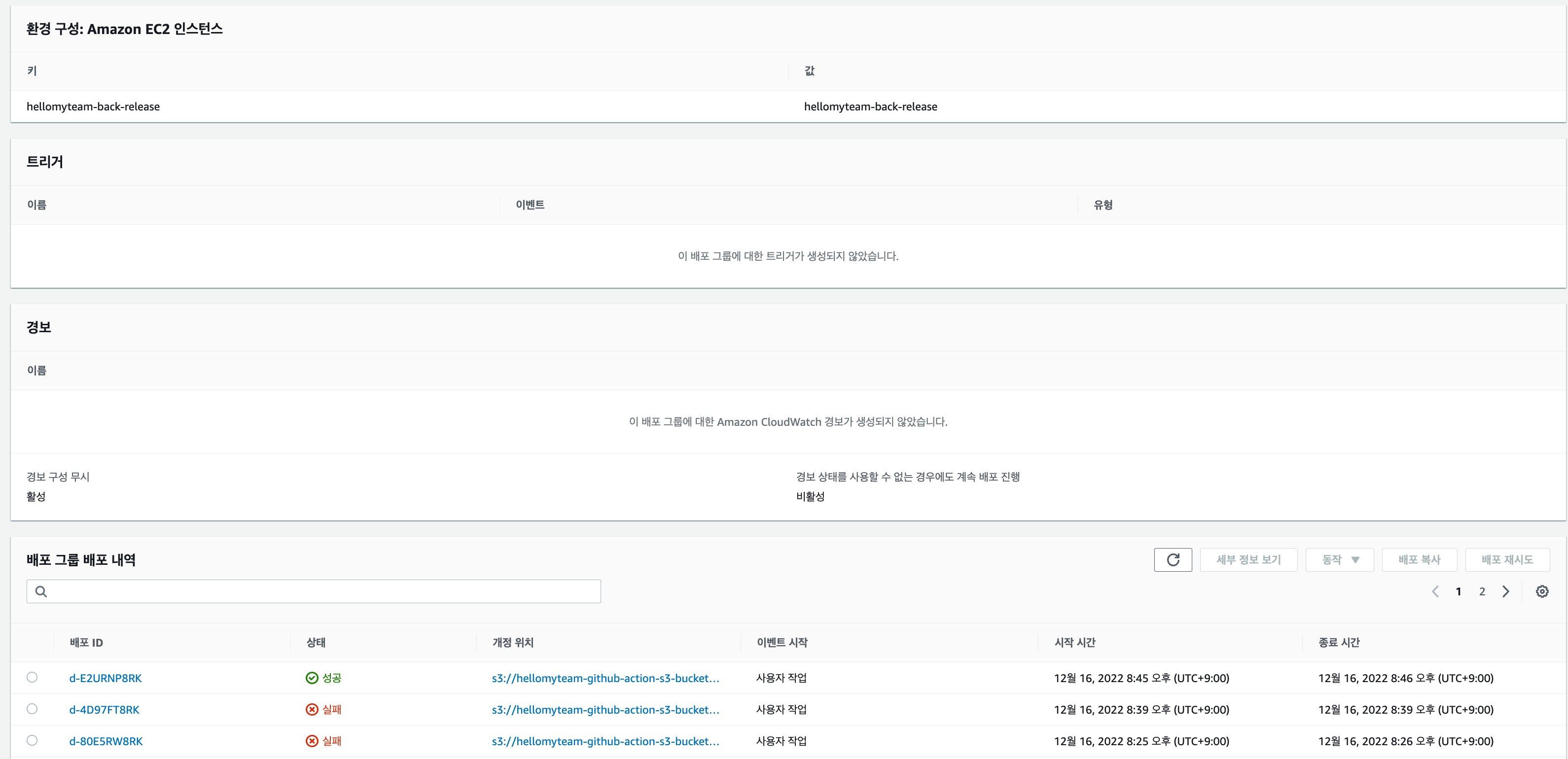The height and width of the screenshot is (759, 1568).
Task: Click previous page chevron arrow
Action: coord(1435,591)
